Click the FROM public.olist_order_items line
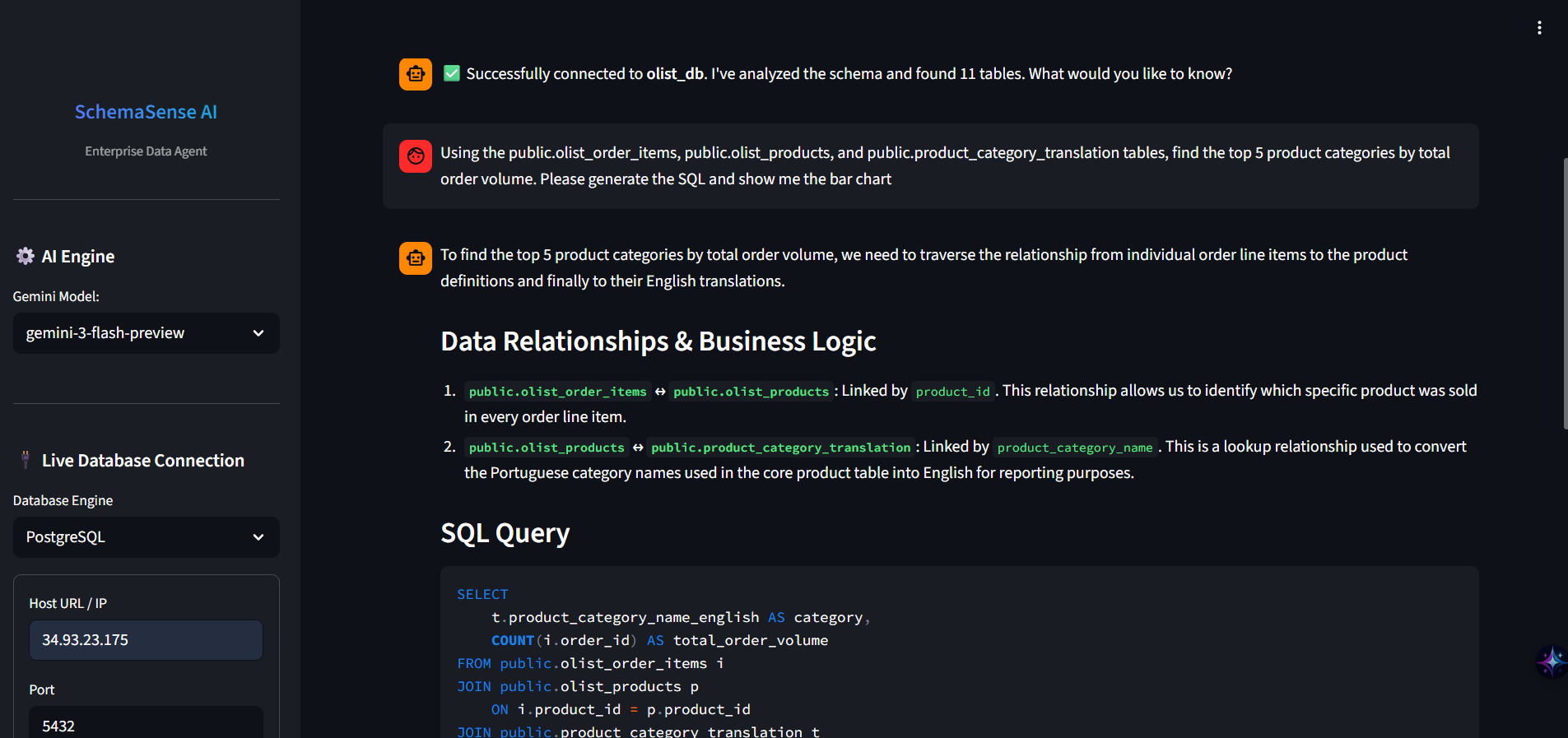This screenshot has width=1568, height=738. pos(590,663)
